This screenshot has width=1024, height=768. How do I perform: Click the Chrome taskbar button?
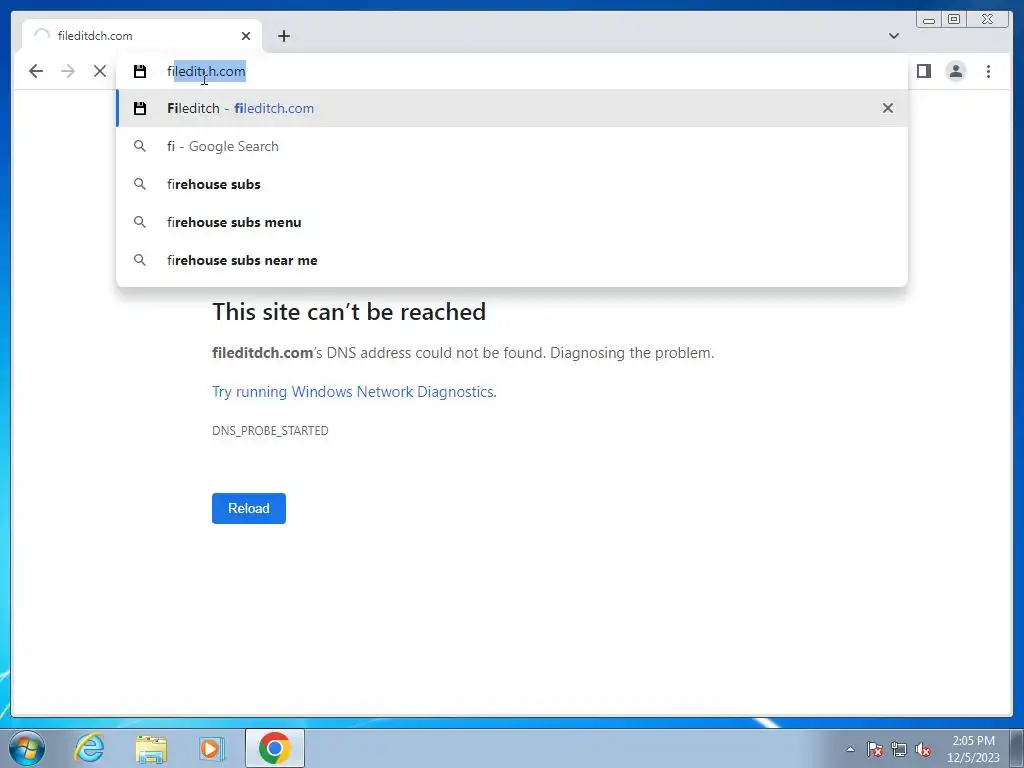275,748
